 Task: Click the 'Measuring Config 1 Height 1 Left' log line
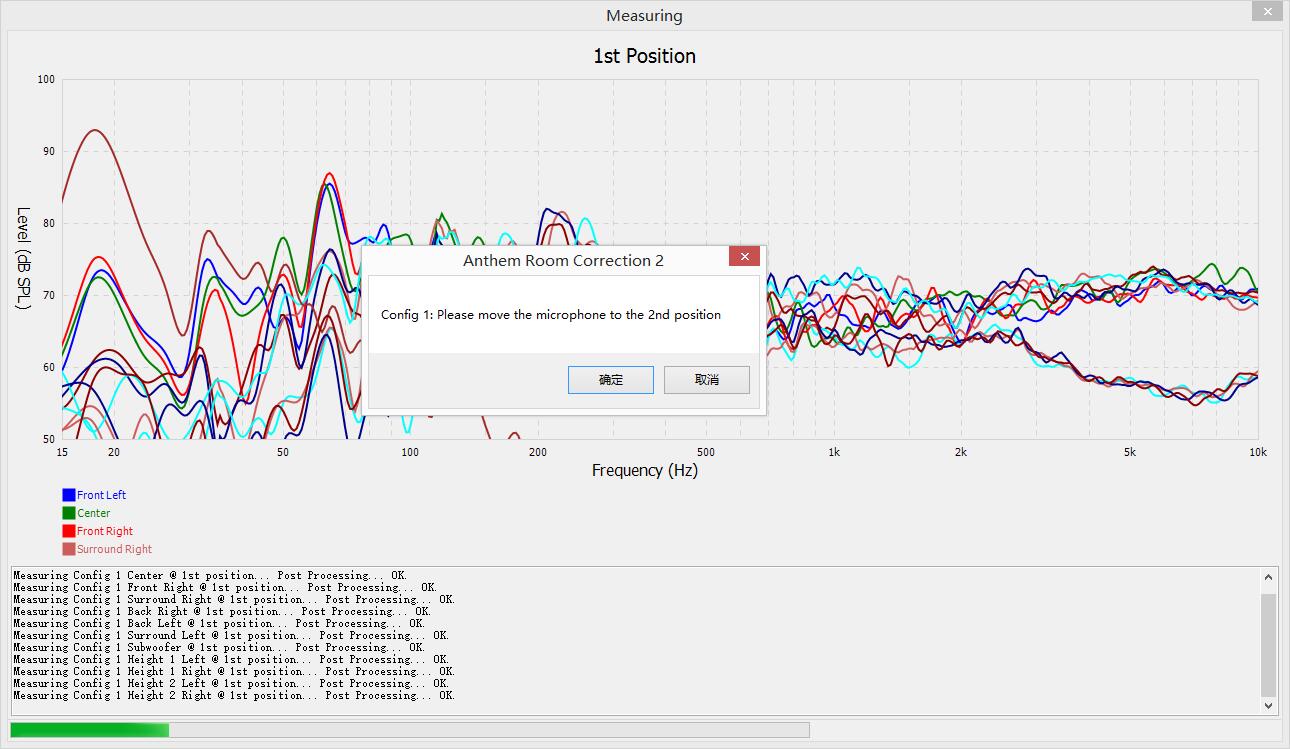coord(231,659)
